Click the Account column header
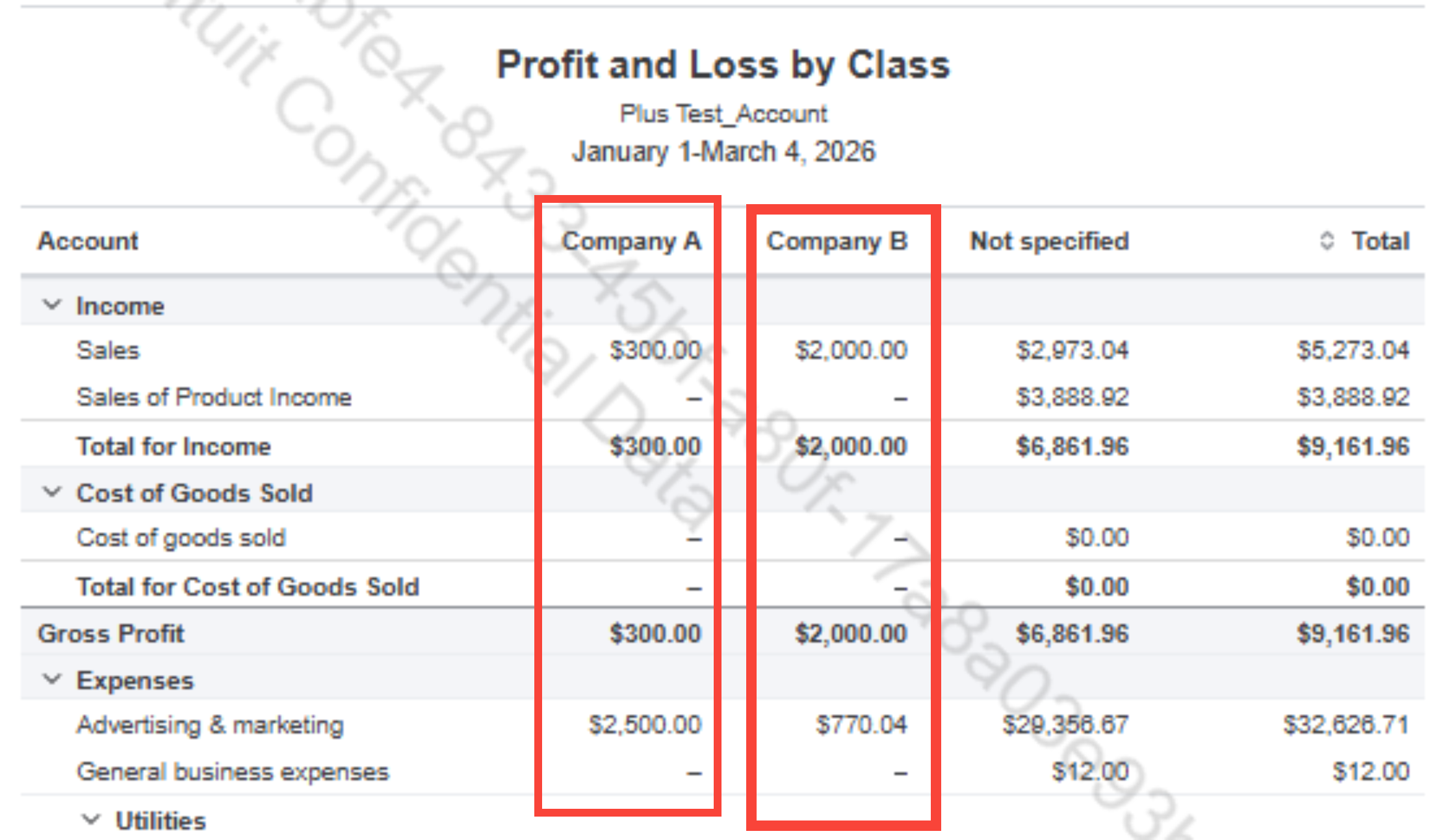The height and width of the screenshot is (840, 1456). pyautogui.click(x=88, y=241)
